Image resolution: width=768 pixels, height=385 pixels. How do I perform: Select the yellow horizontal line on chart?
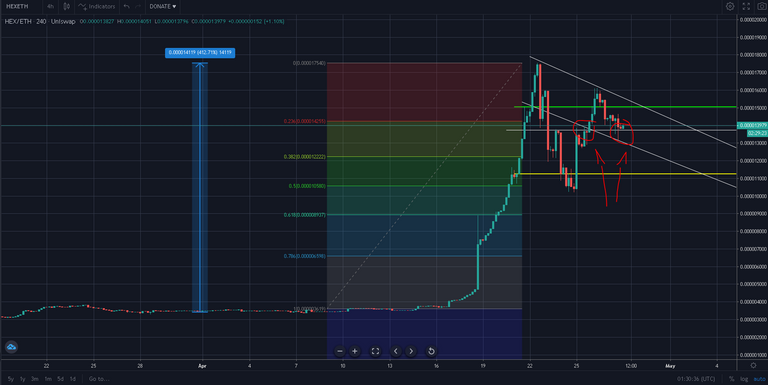click(625, 174)
